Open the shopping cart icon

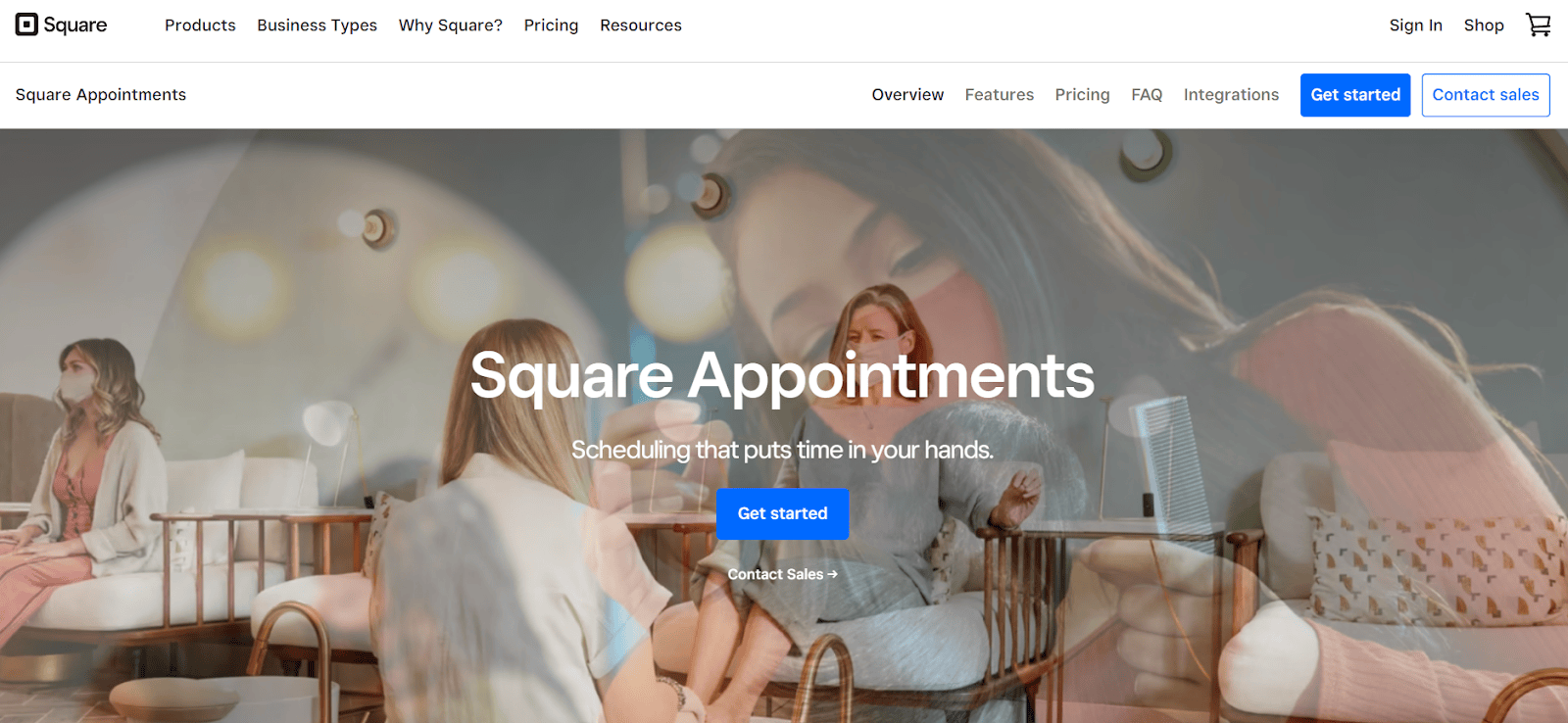click(1539, 24)
